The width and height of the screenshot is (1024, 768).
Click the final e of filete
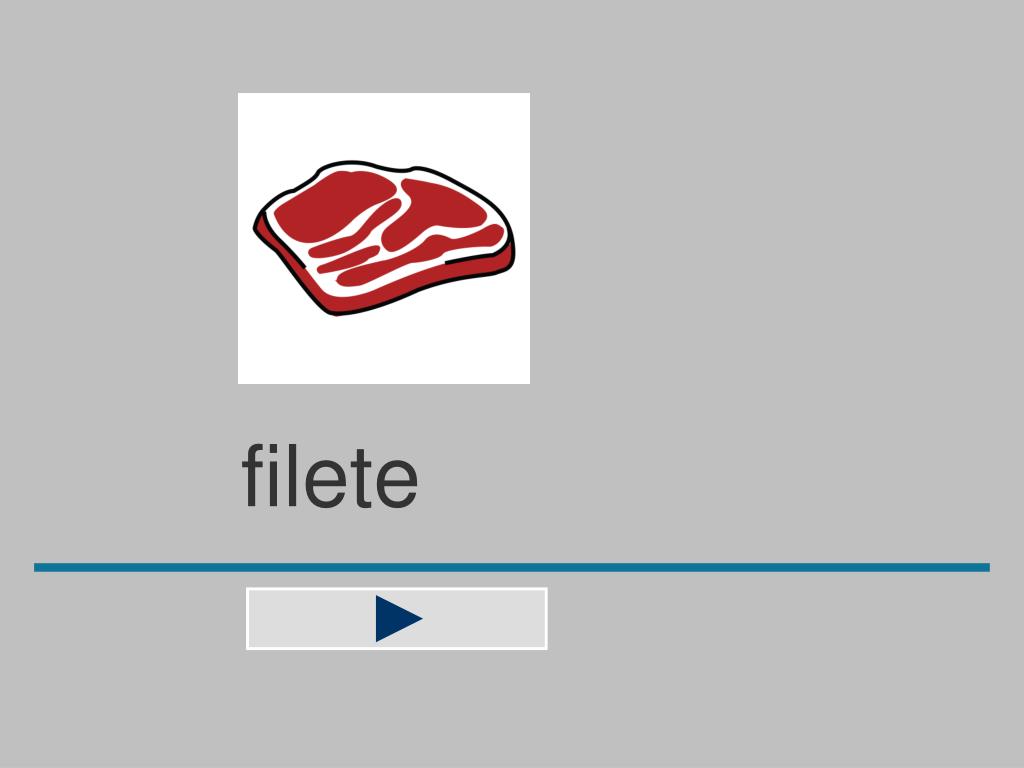click(397, 484)
